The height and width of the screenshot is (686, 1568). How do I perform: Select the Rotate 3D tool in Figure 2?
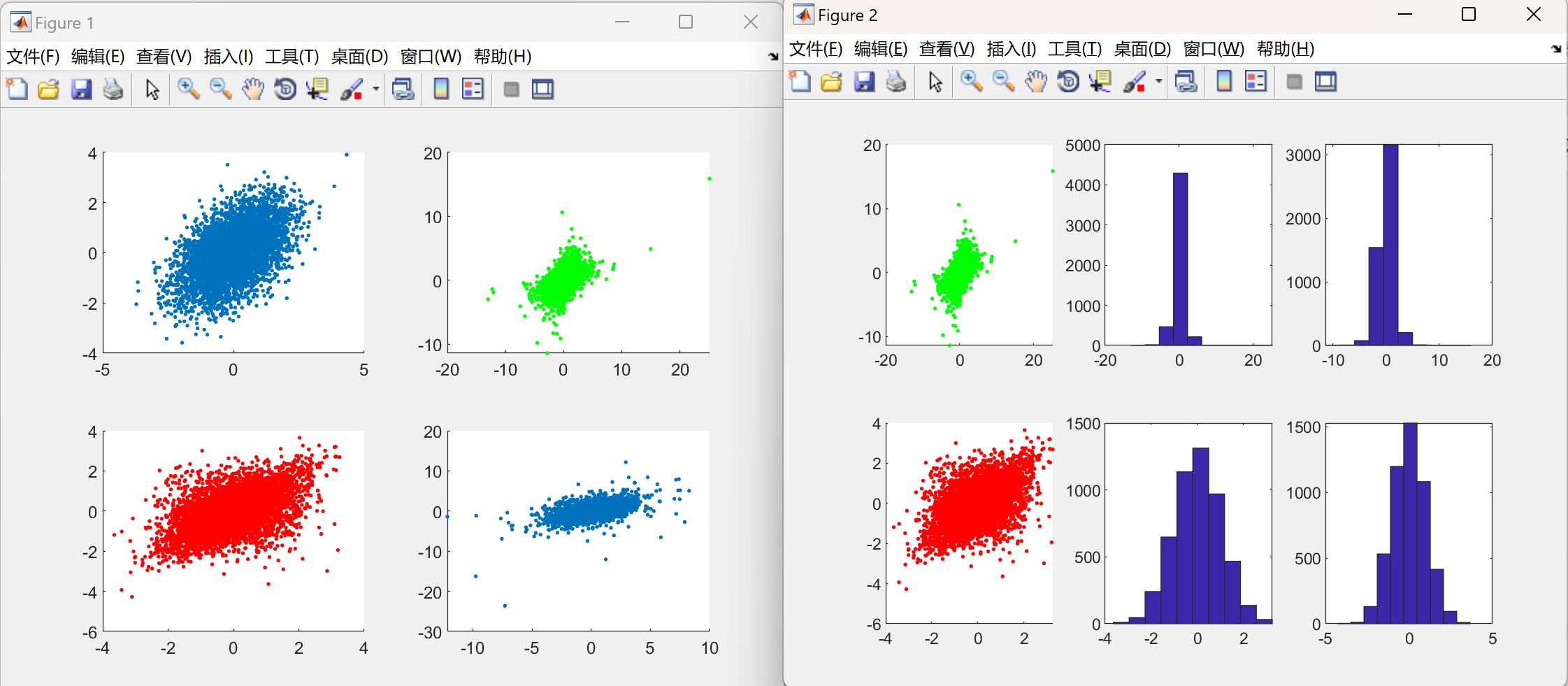(1067, 82)
